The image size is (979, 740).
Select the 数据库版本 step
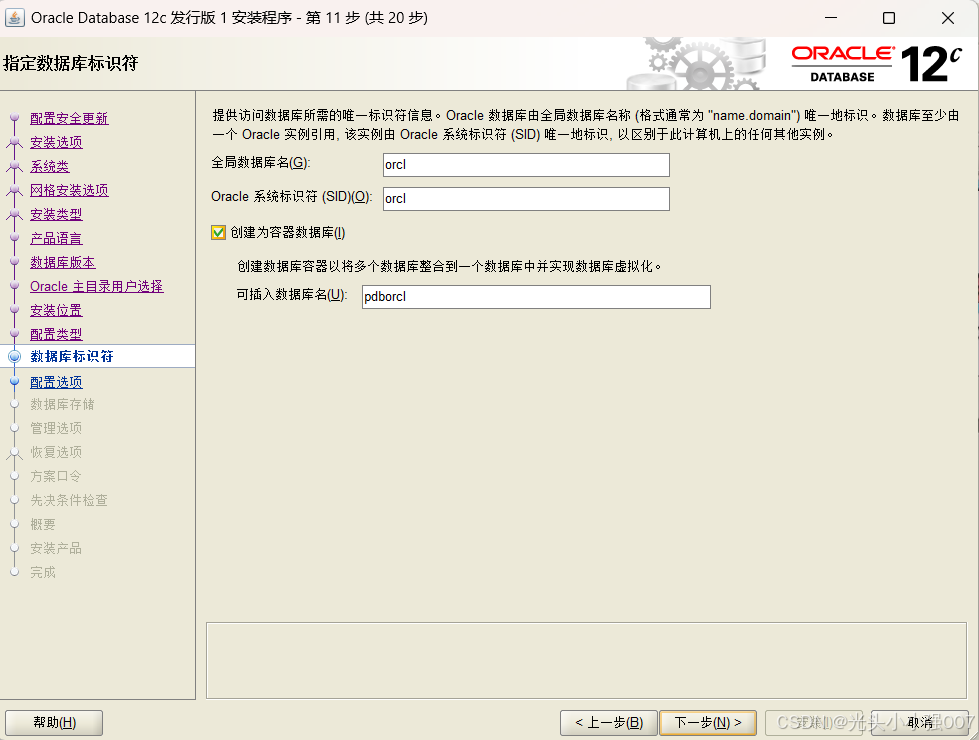[x=60, y=262]
